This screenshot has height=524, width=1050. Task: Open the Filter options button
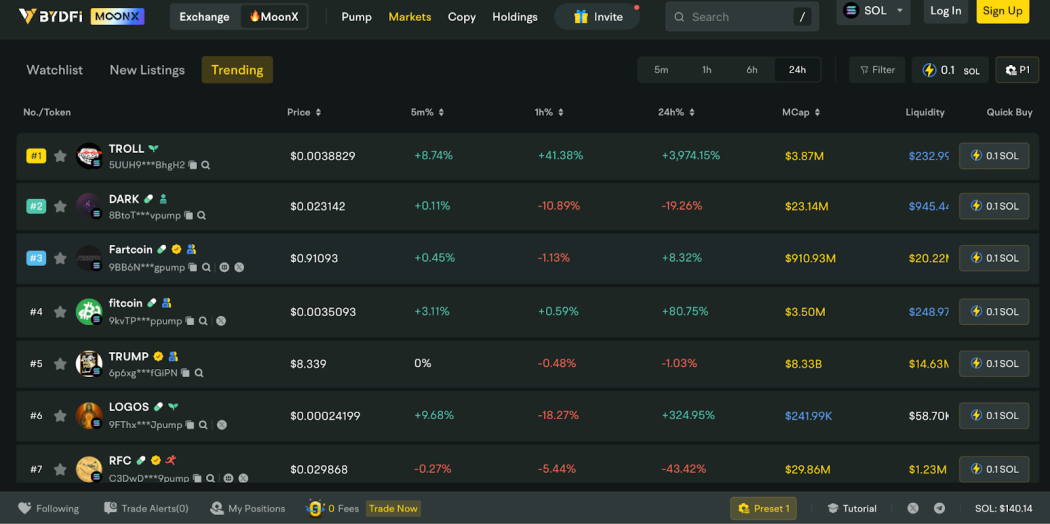tap(877, 70)
